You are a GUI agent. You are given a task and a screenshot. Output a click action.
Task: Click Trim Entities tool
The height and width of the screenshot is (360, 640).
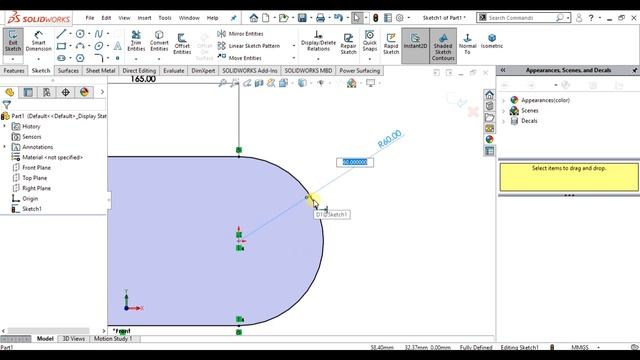click(136, 41)
